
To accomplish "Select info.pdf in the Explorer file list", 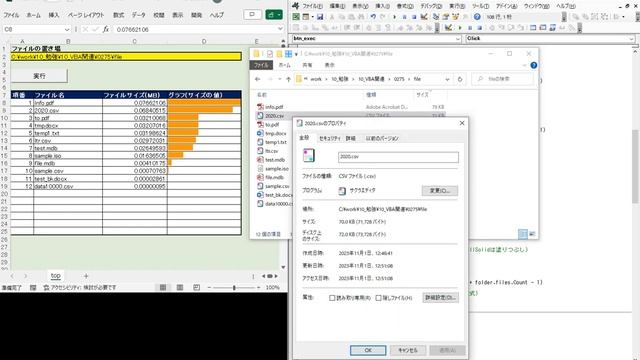I will click(274, 107).
